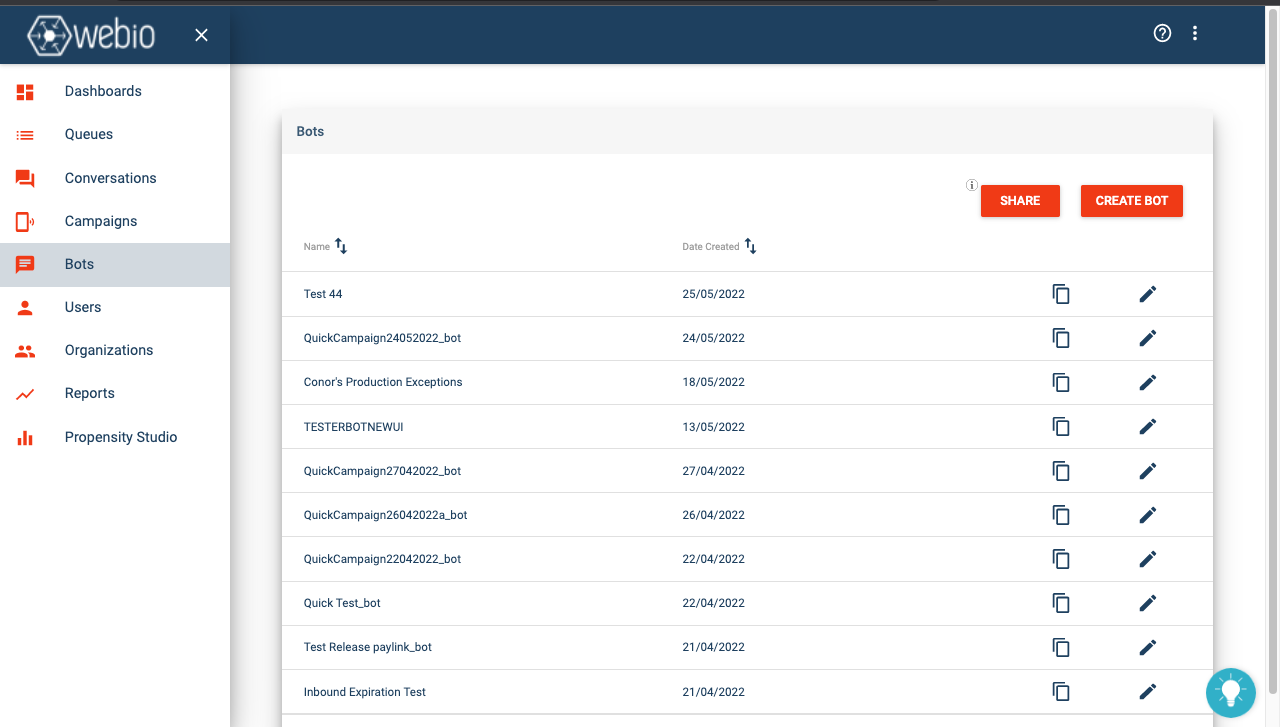
Task: Click the copy icon for Test 44
Action: (x=1061, y=294)
